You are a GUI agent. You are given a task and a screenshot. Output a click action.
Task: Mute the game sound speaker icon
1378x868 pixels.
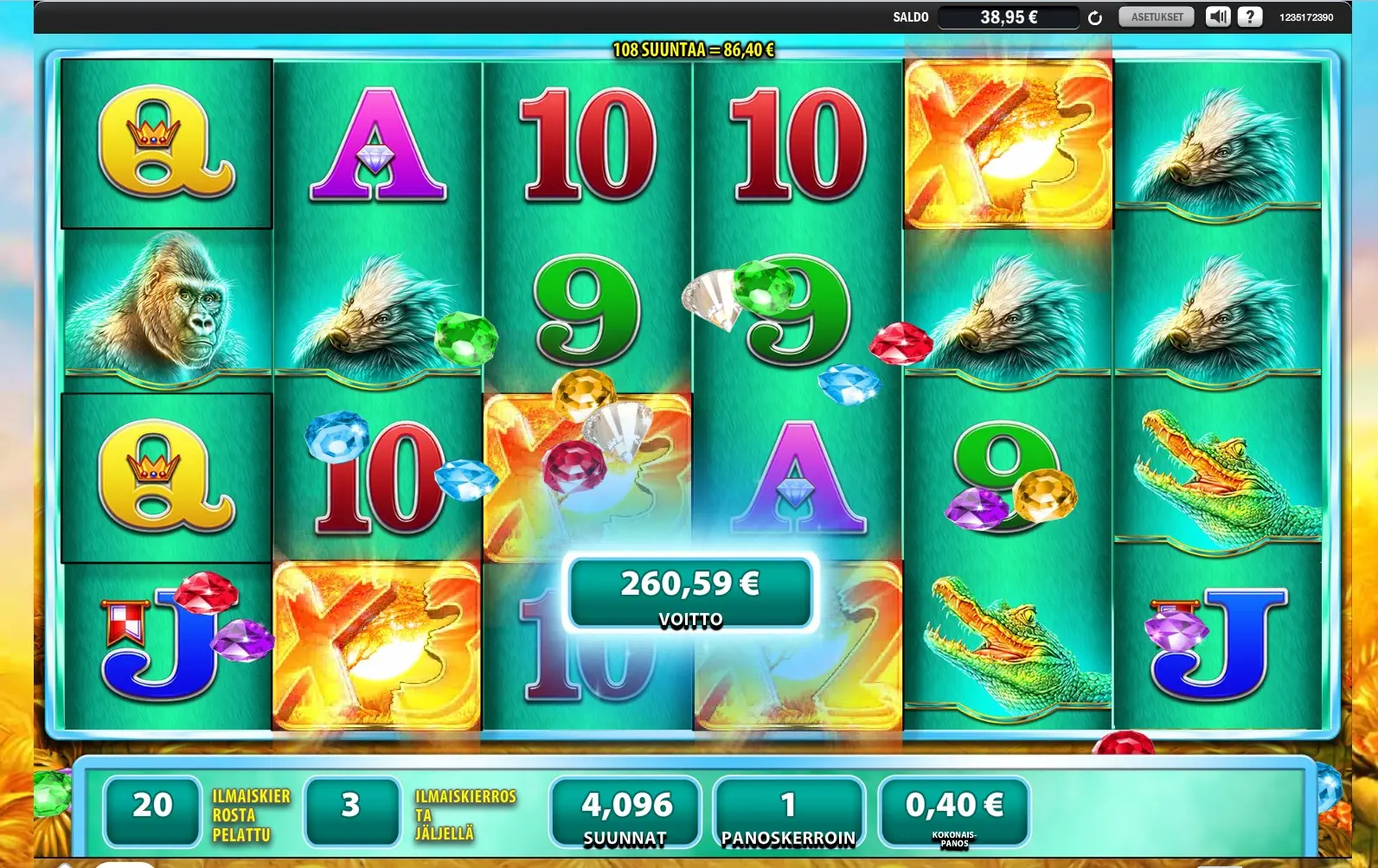pyautogui.click(x=1218, y=16)
